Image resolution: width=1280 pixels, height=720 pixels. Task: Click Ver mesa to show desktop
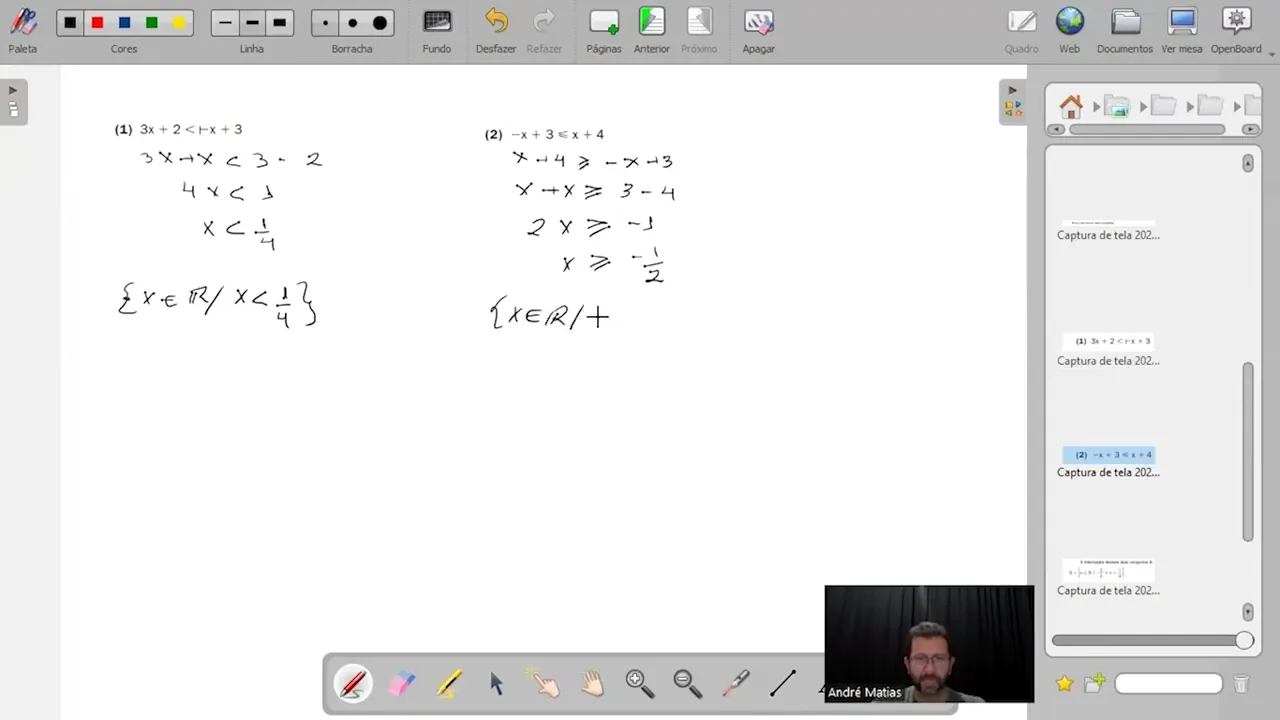pos(1182,30)
